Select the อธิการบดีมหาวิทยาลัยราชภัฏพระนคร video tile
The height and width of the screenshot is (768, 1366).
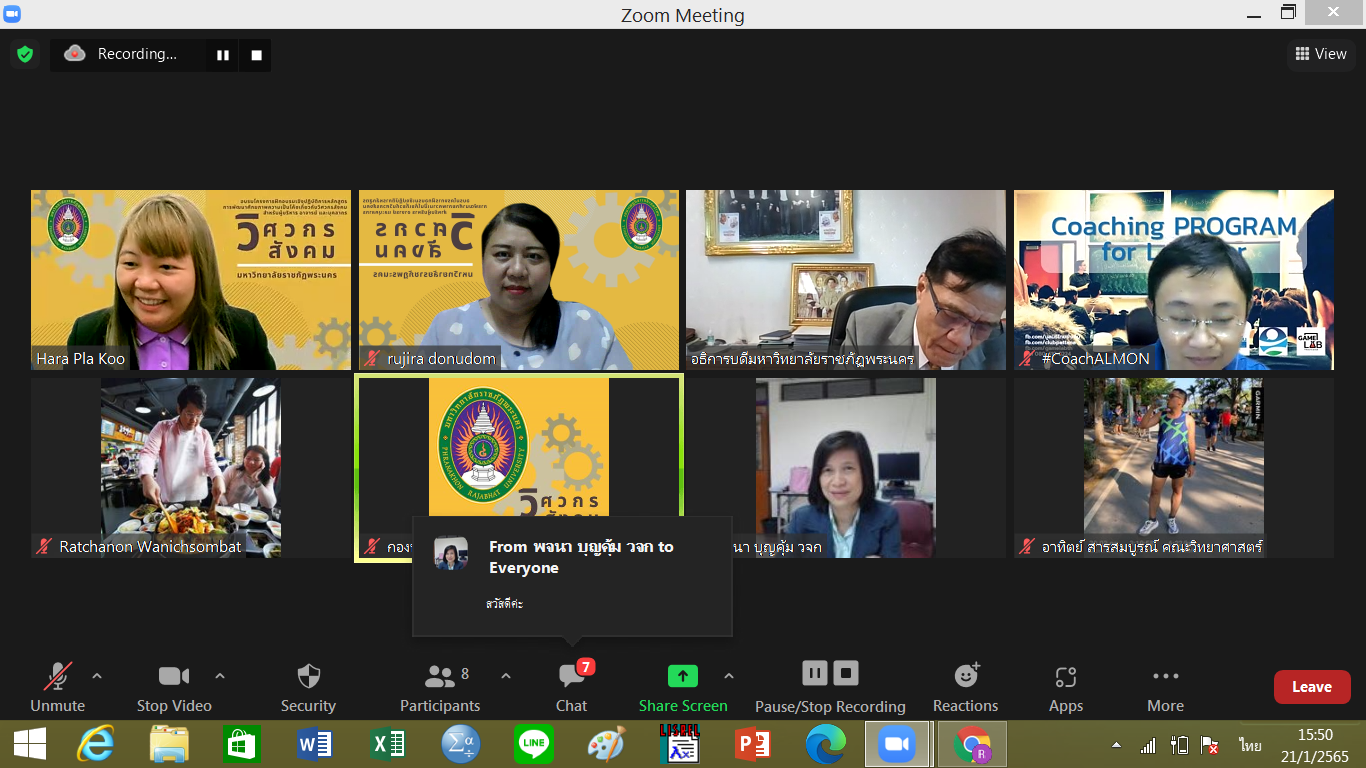(846, 280)
